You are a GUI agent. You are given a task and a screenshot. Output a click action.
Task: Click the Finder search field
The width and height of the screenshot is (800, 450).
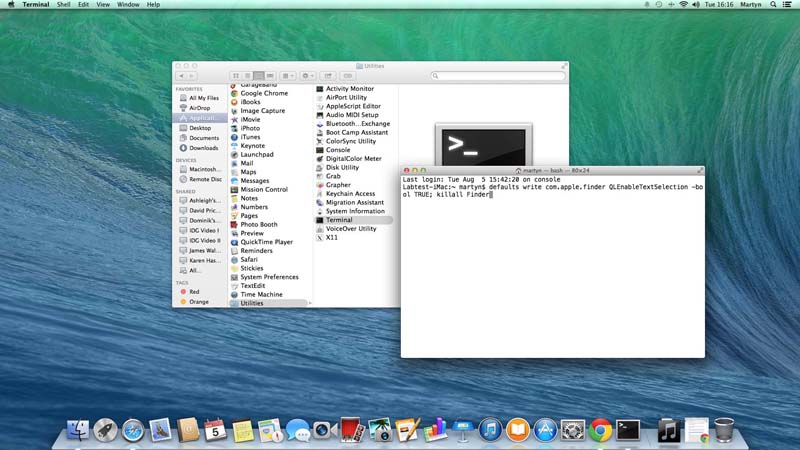point(498,76)
